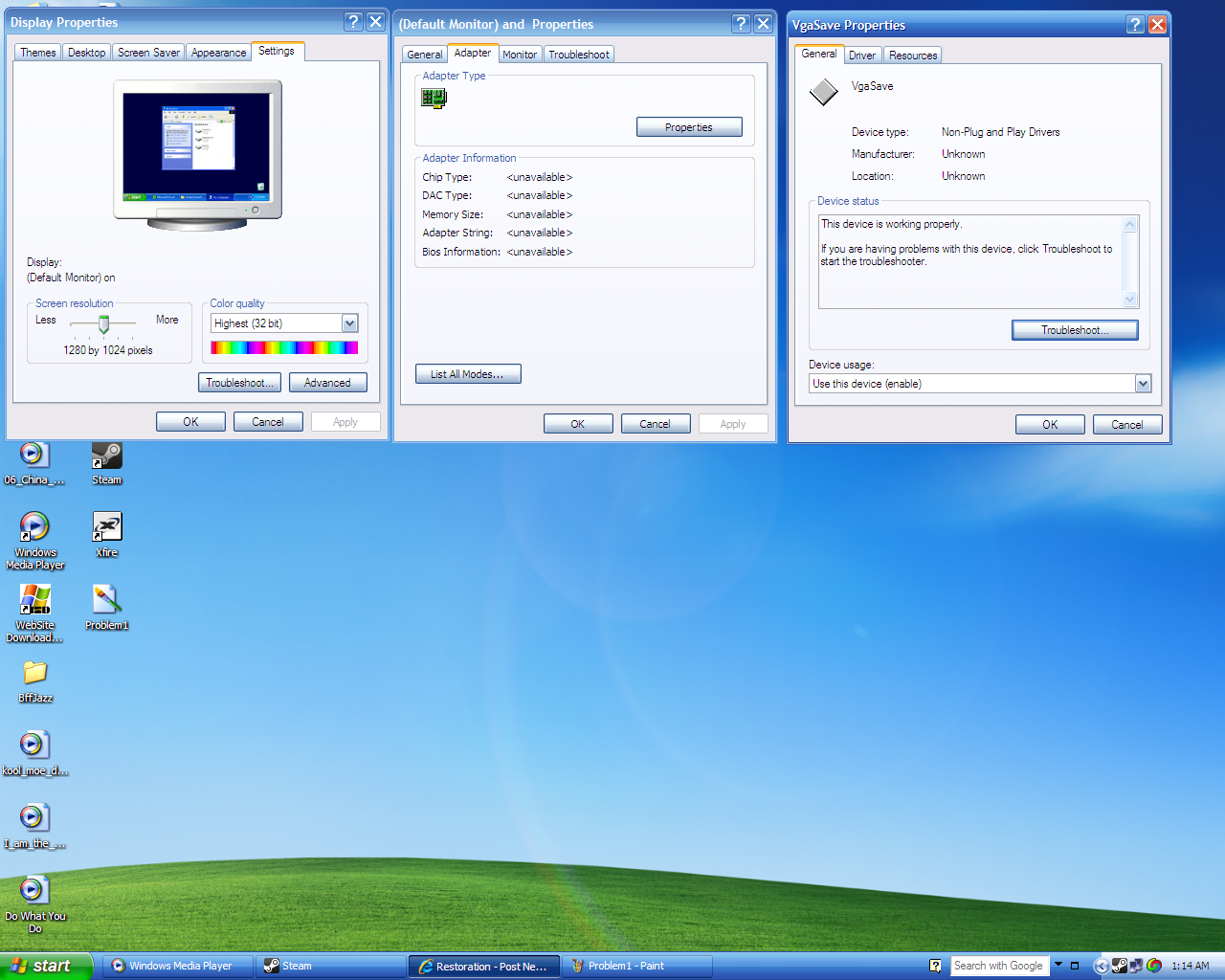Switch to Windows Media Player taskbar button
Screen dimensions: 1225x980
click(178, 967)
